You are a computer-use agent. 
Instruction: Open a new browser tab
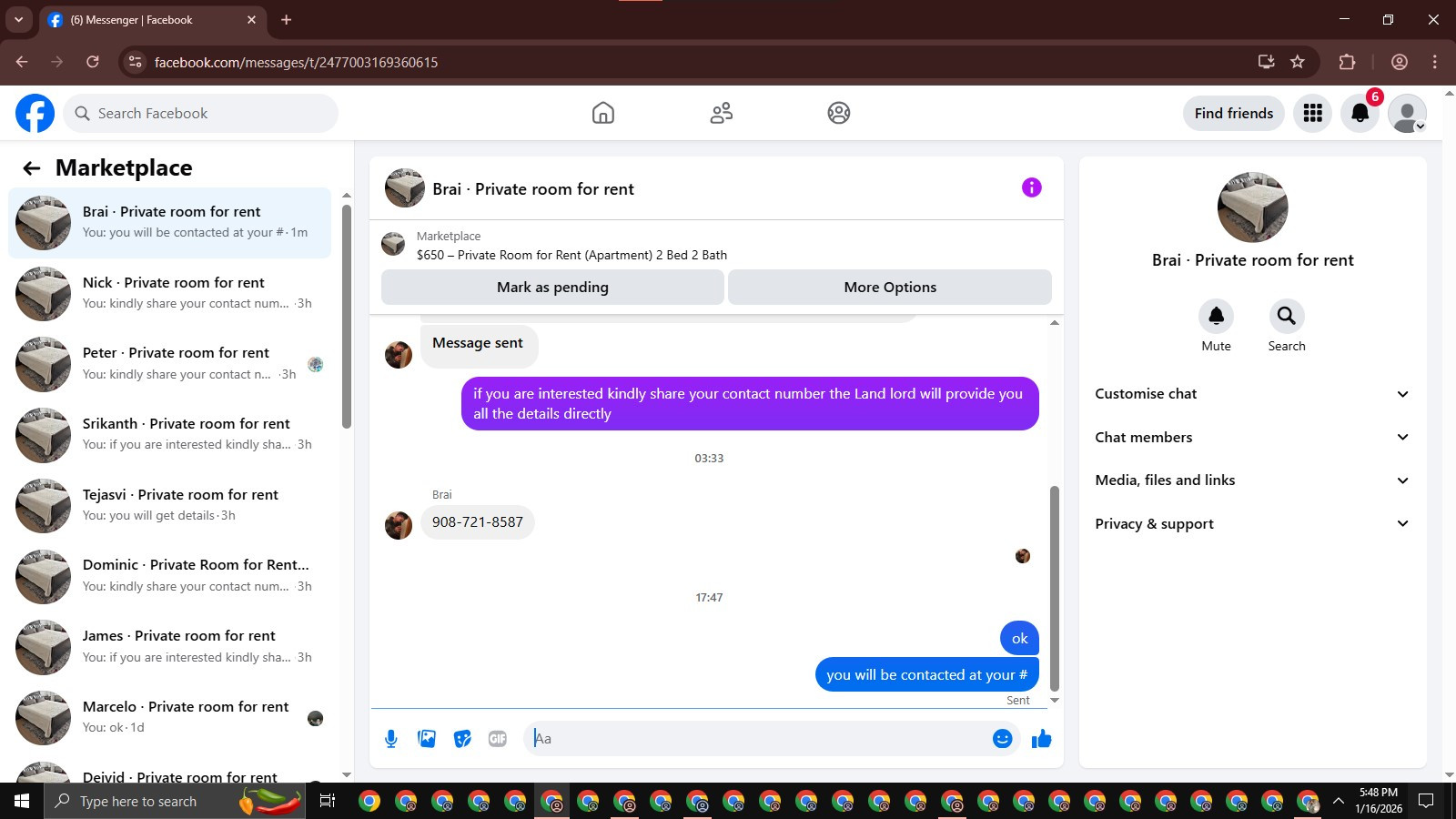[x=286, y=20]
